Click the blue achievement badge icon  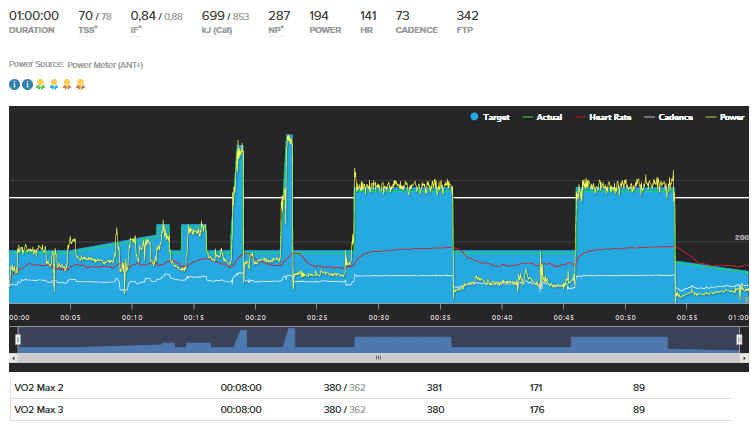[x=53, y=85]
